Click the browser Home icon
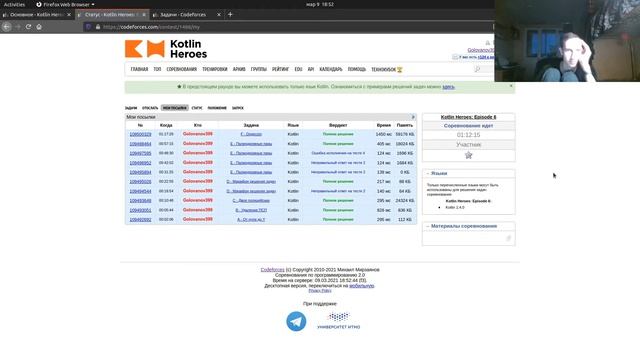The height and width of the screenshot is (360, 640). (x=39, y=27)
